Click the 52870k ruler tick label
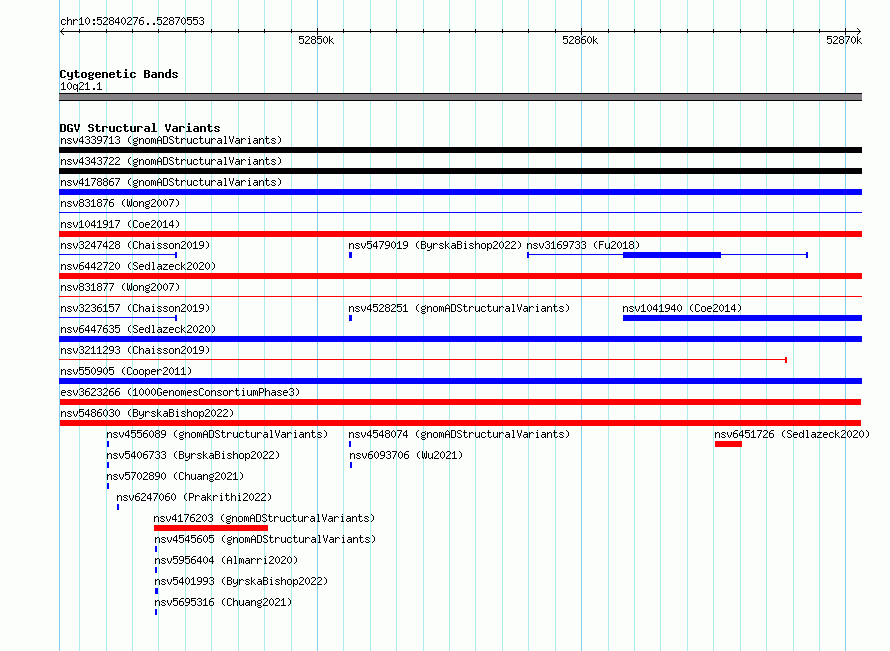 844,40
